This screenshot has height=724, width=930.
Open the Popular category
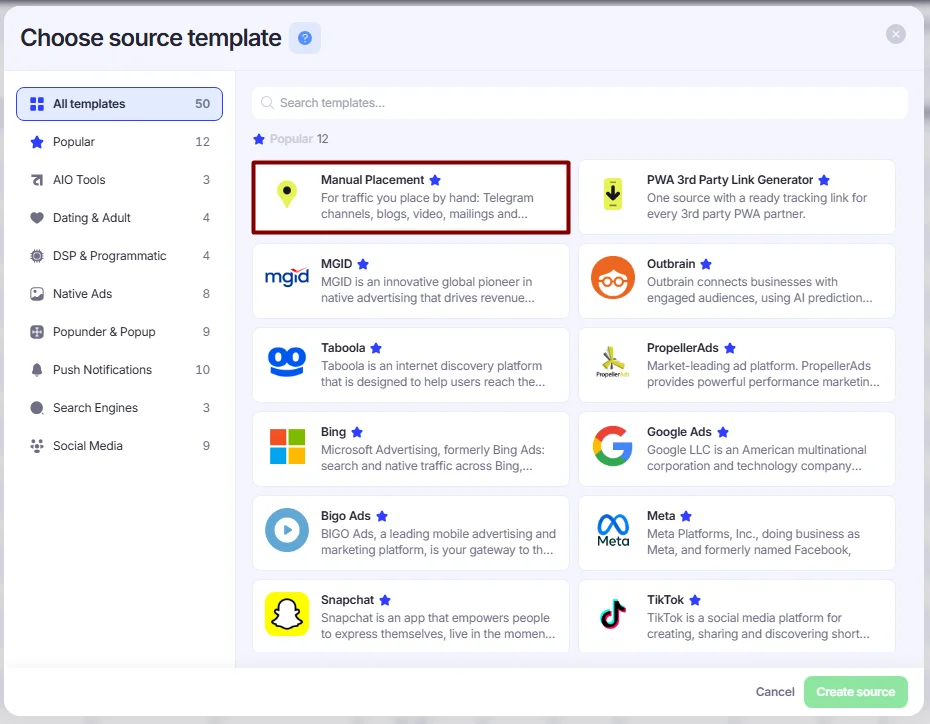[119, 142]
